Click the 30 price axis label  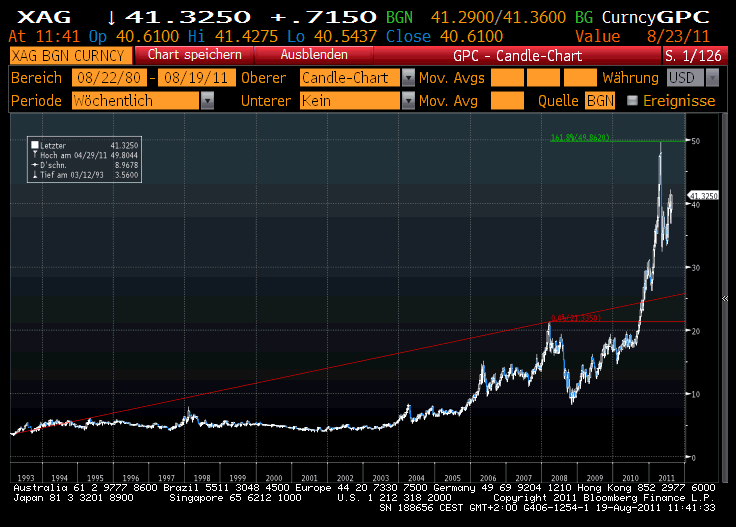tap(696, 267)
